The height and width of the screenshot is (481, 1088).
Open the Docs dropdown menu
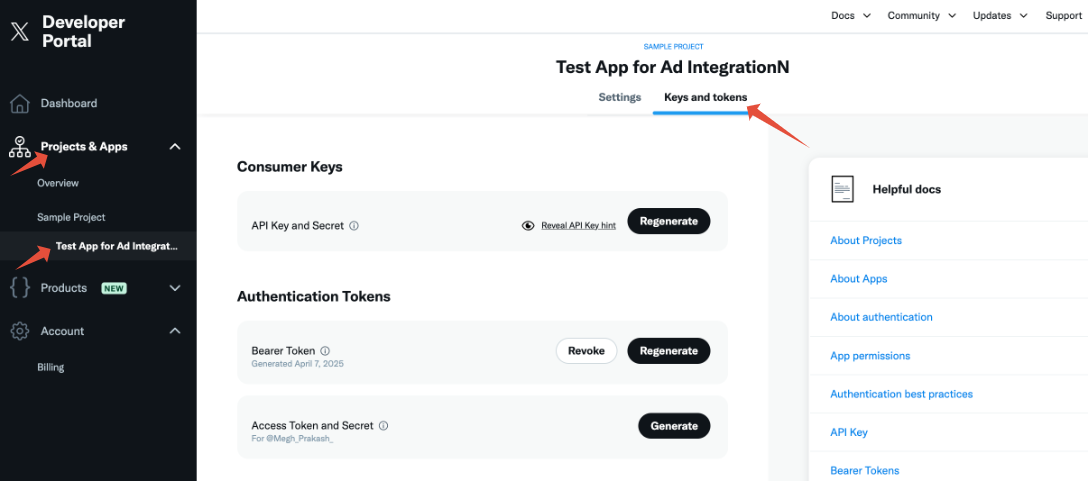click(x=851, y=15)
